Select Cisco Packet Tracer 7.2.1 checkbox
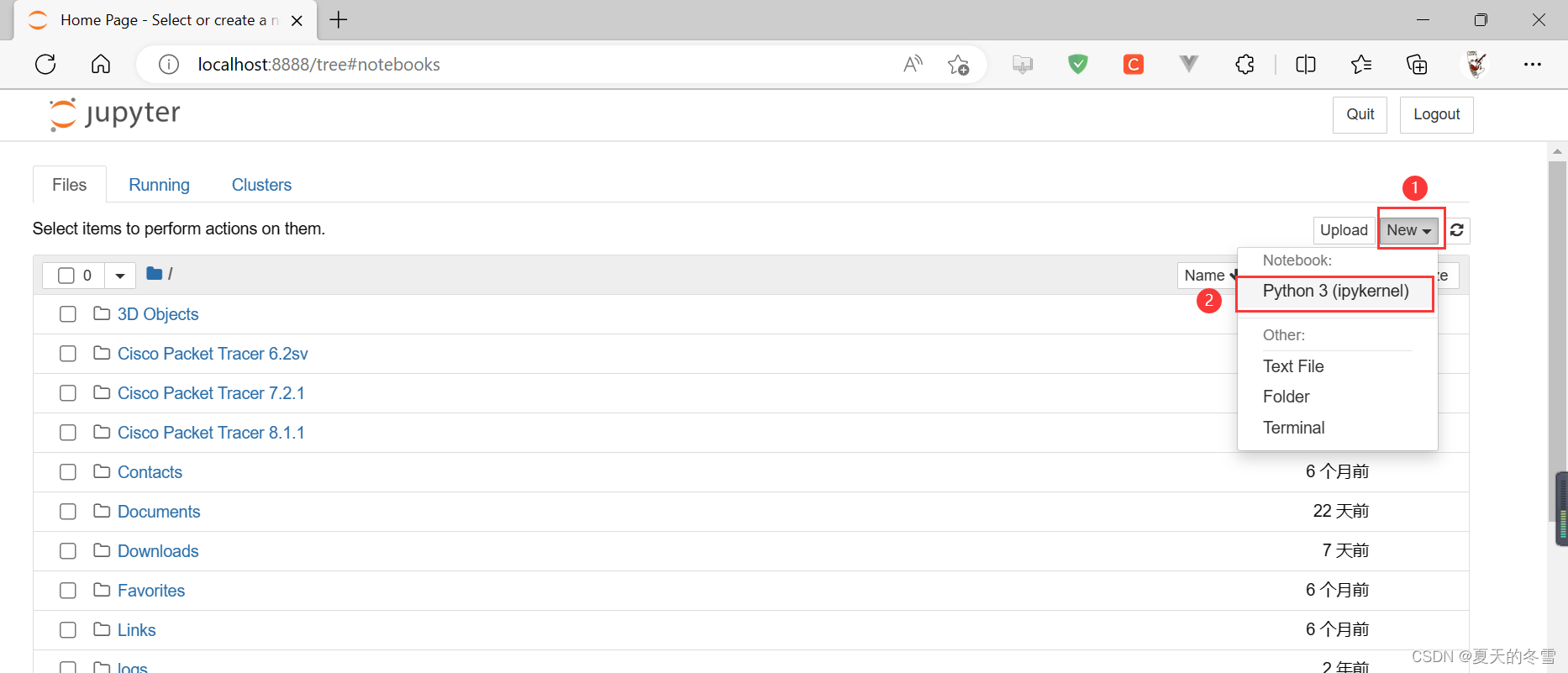Screen dimensions: 1568x673 (x=68, y=393)
